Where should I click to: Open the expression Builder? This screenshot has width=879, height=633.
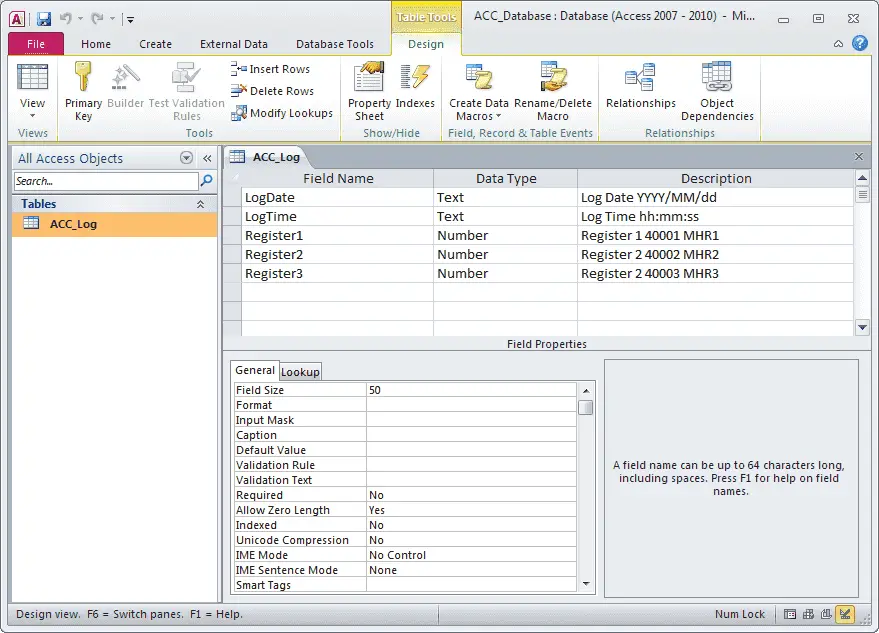tap(126, 86)
